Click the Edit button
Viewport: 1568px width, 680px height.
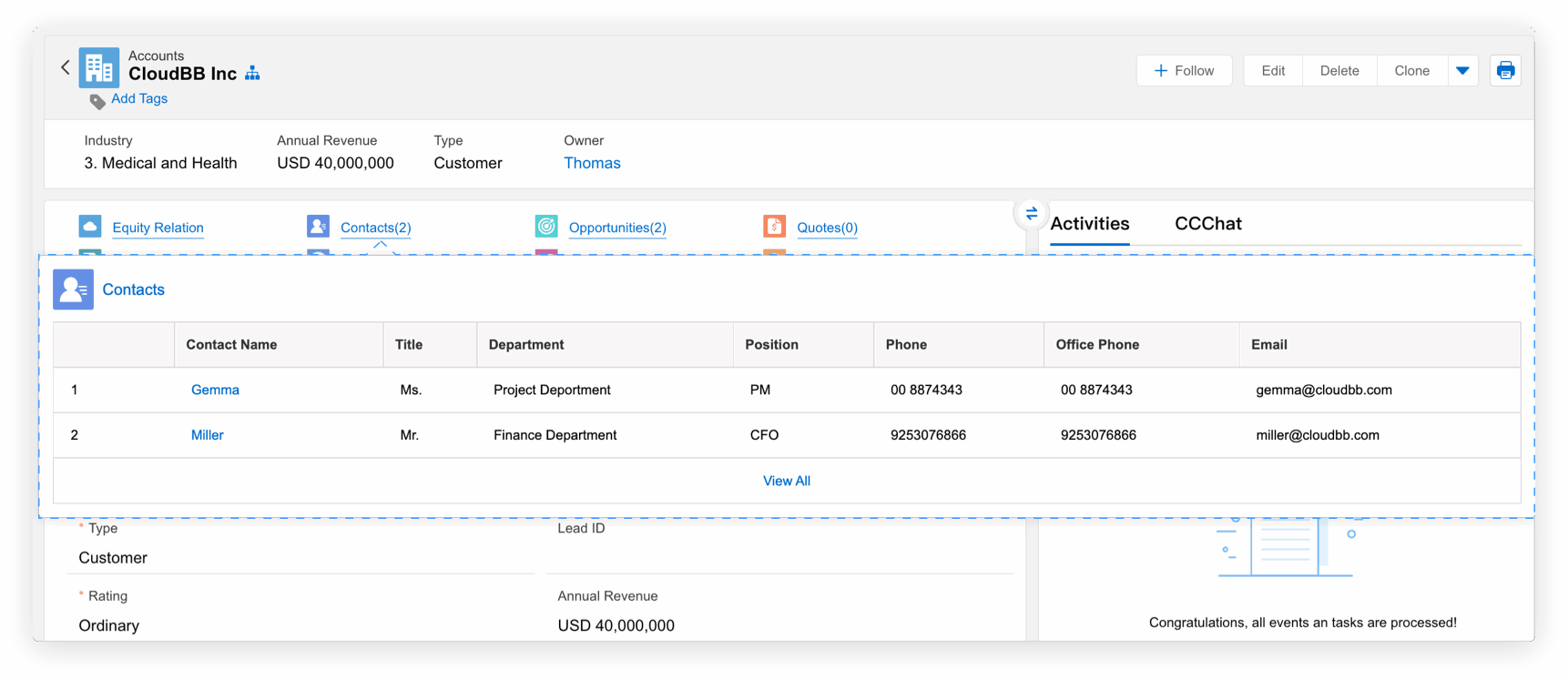point(1273,71)
